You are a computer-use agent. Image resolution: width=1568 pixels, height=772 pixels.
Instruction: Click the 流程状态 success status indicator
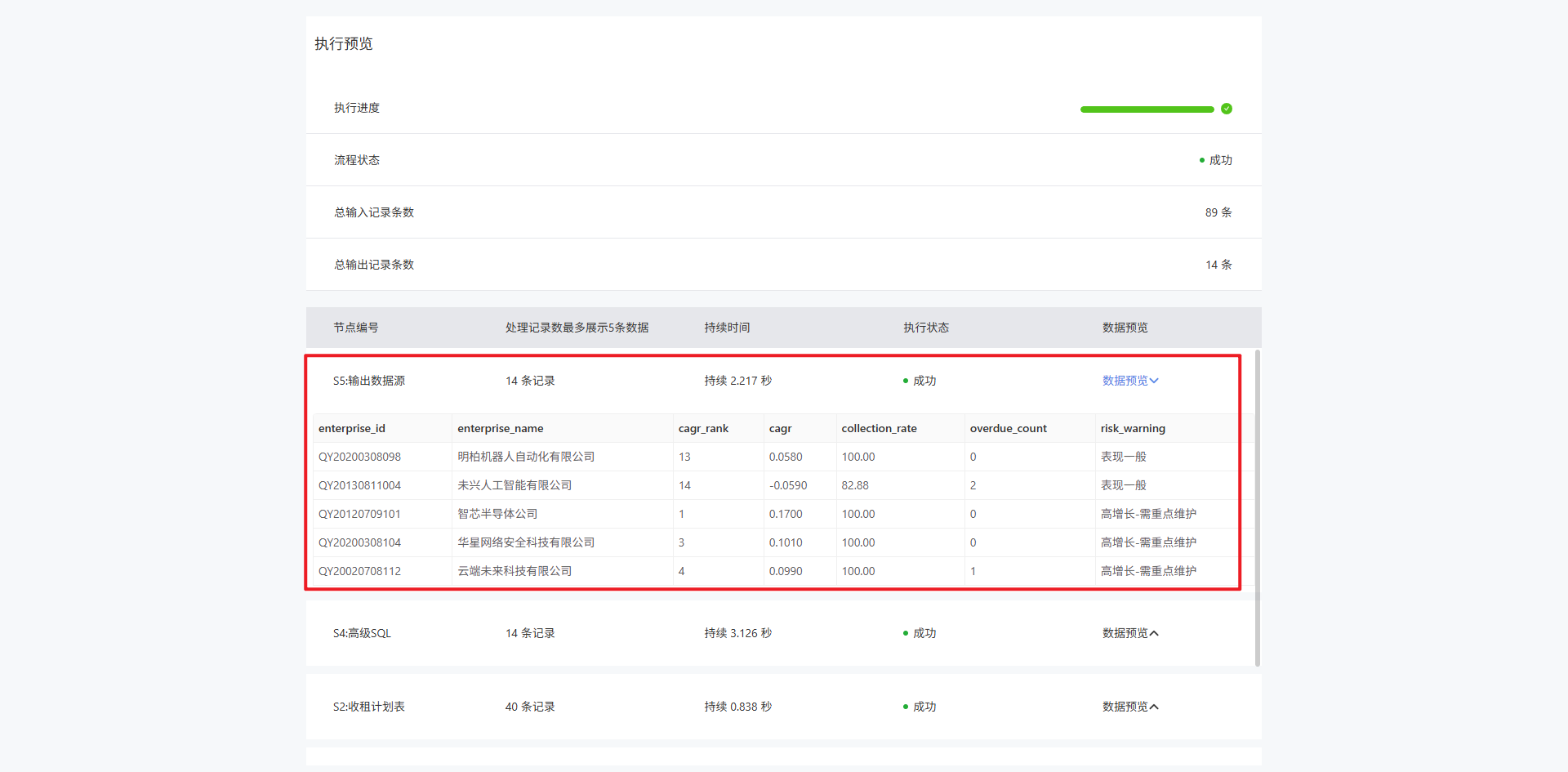click(1215, 160)
